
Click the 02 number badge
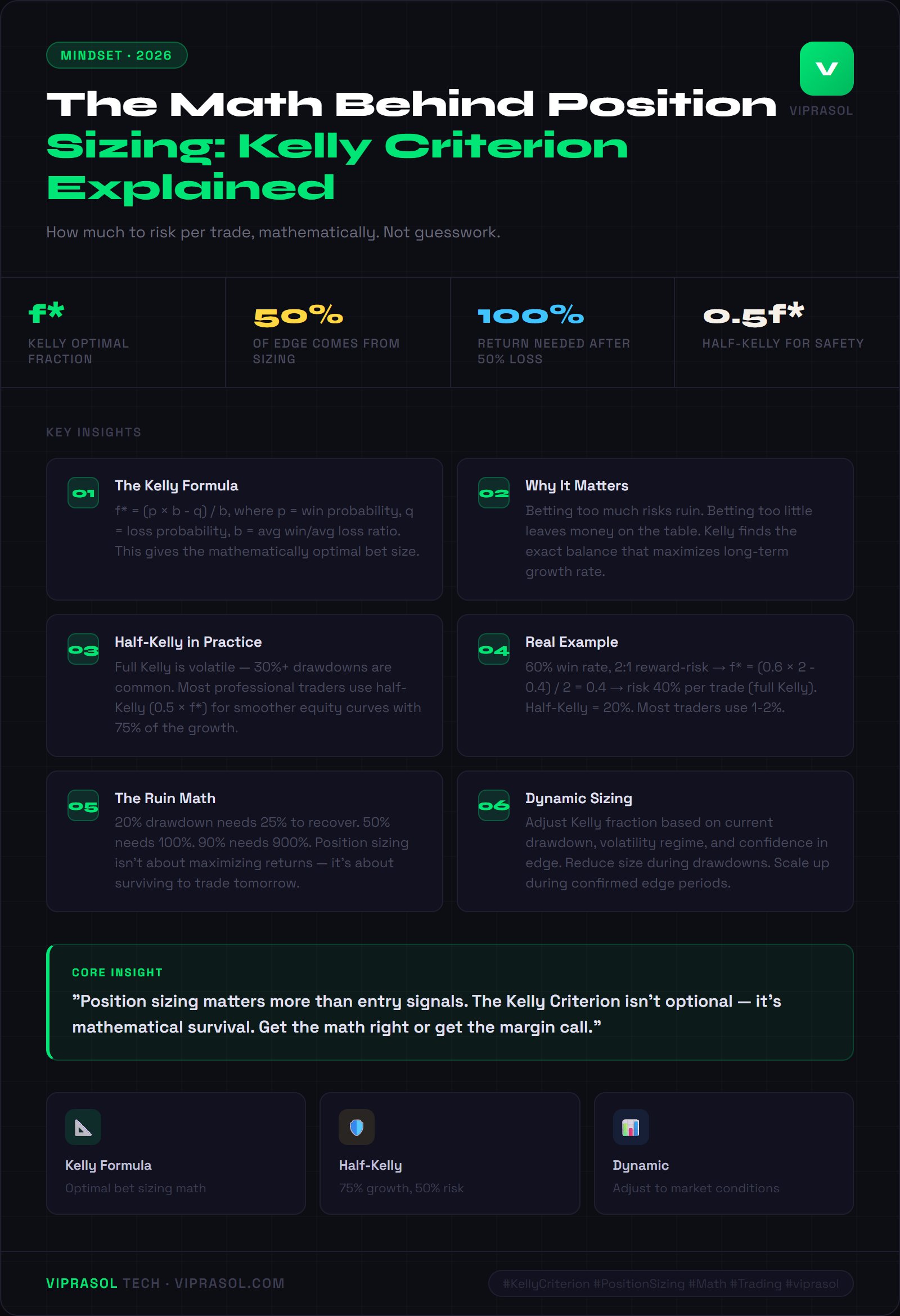click(x=493, y=493)
